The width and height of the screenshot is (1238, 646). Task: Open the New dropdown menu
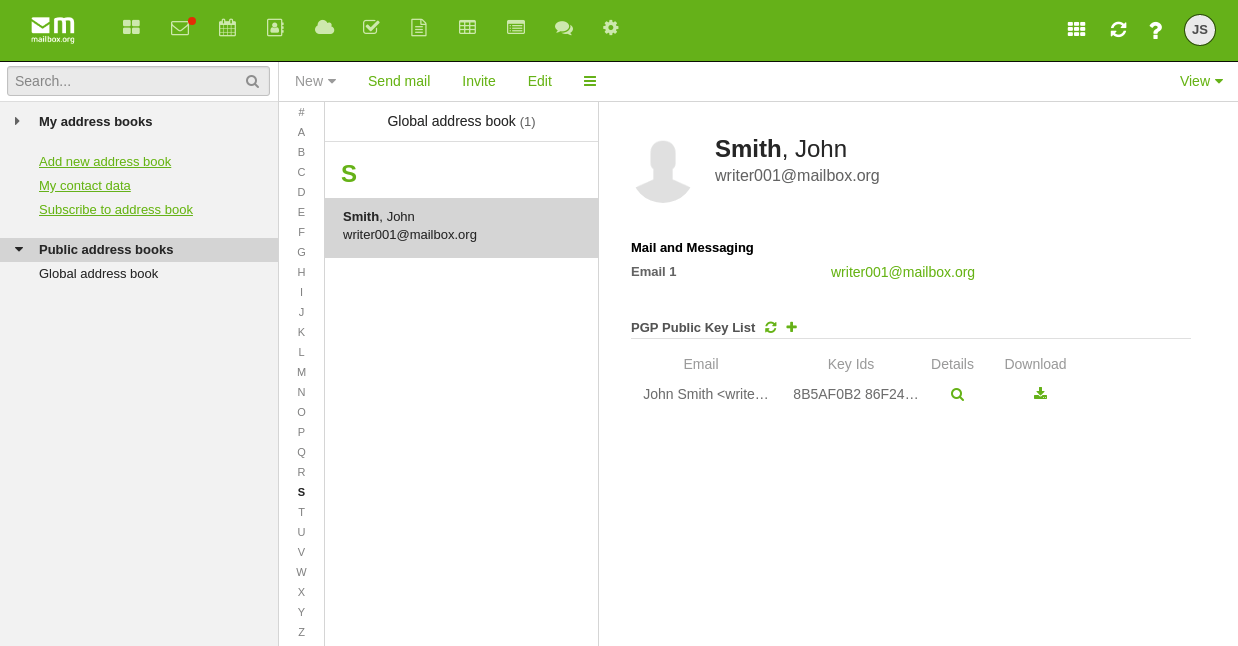click(x=314, y=81)
